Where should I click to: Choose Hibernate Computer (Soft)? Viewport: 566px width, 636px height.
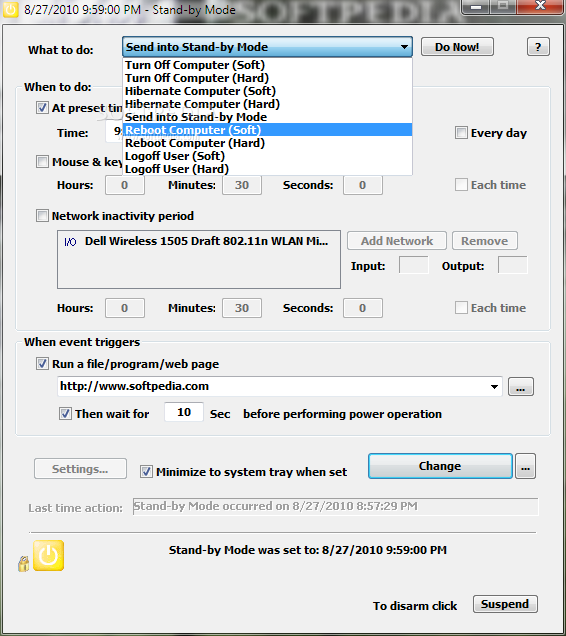pyautogui.click(x=267, y=91)
